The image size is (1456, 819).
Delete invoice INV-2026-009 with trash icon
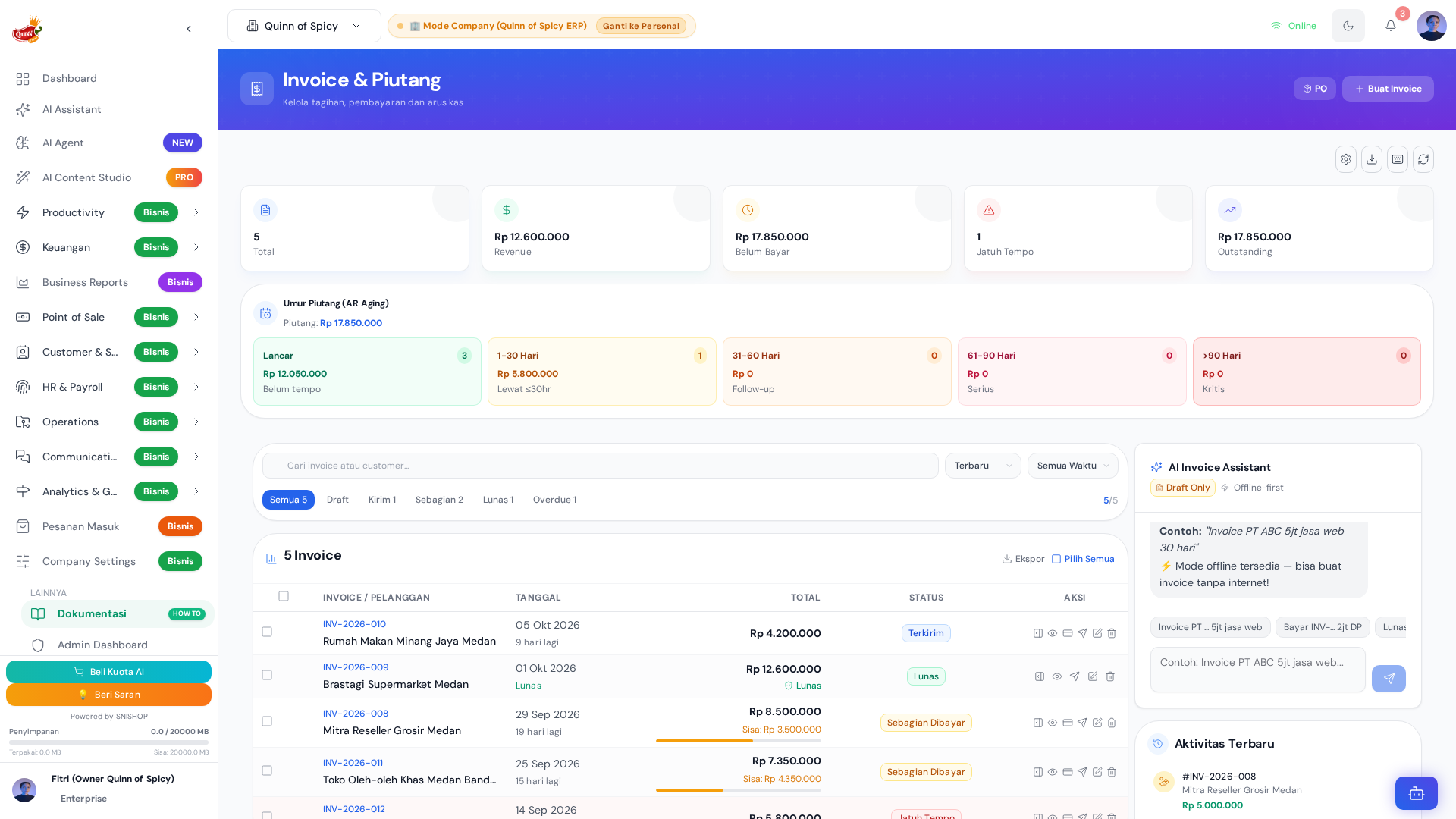[x=1110, y=676]
